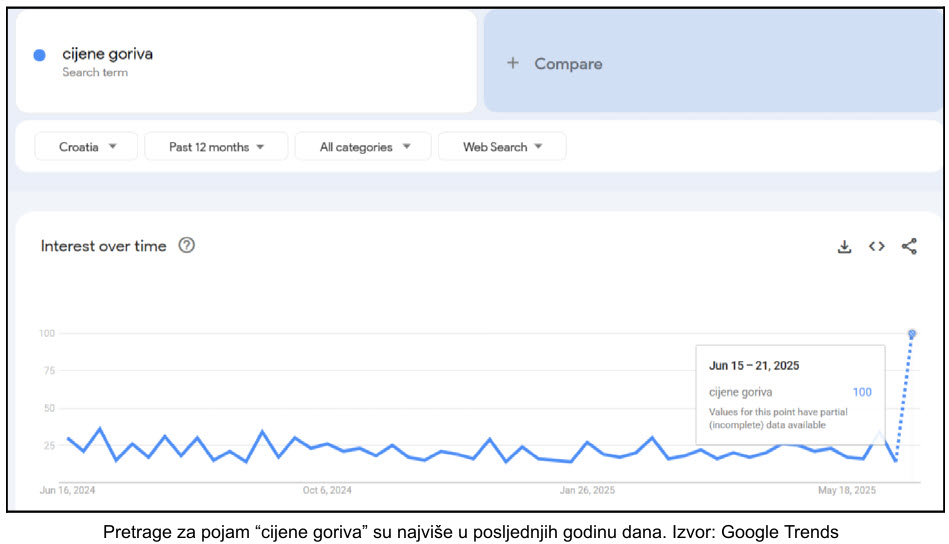Download the interest over time data
Screen dimensions: 949x544
point(844,247)
